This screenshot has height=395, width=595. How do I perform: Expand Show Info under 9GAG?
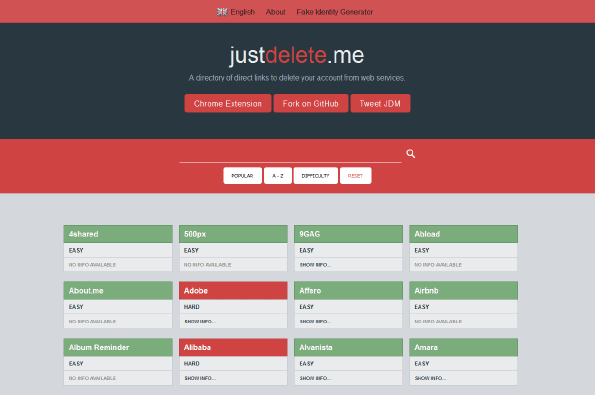(315, 265)
